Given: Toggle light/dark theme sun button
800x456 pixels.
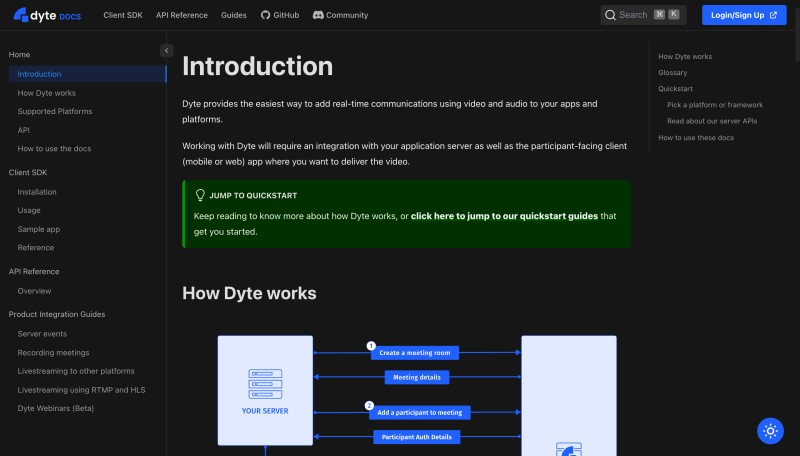Looking at the screenshot, I should coord(770,431).
